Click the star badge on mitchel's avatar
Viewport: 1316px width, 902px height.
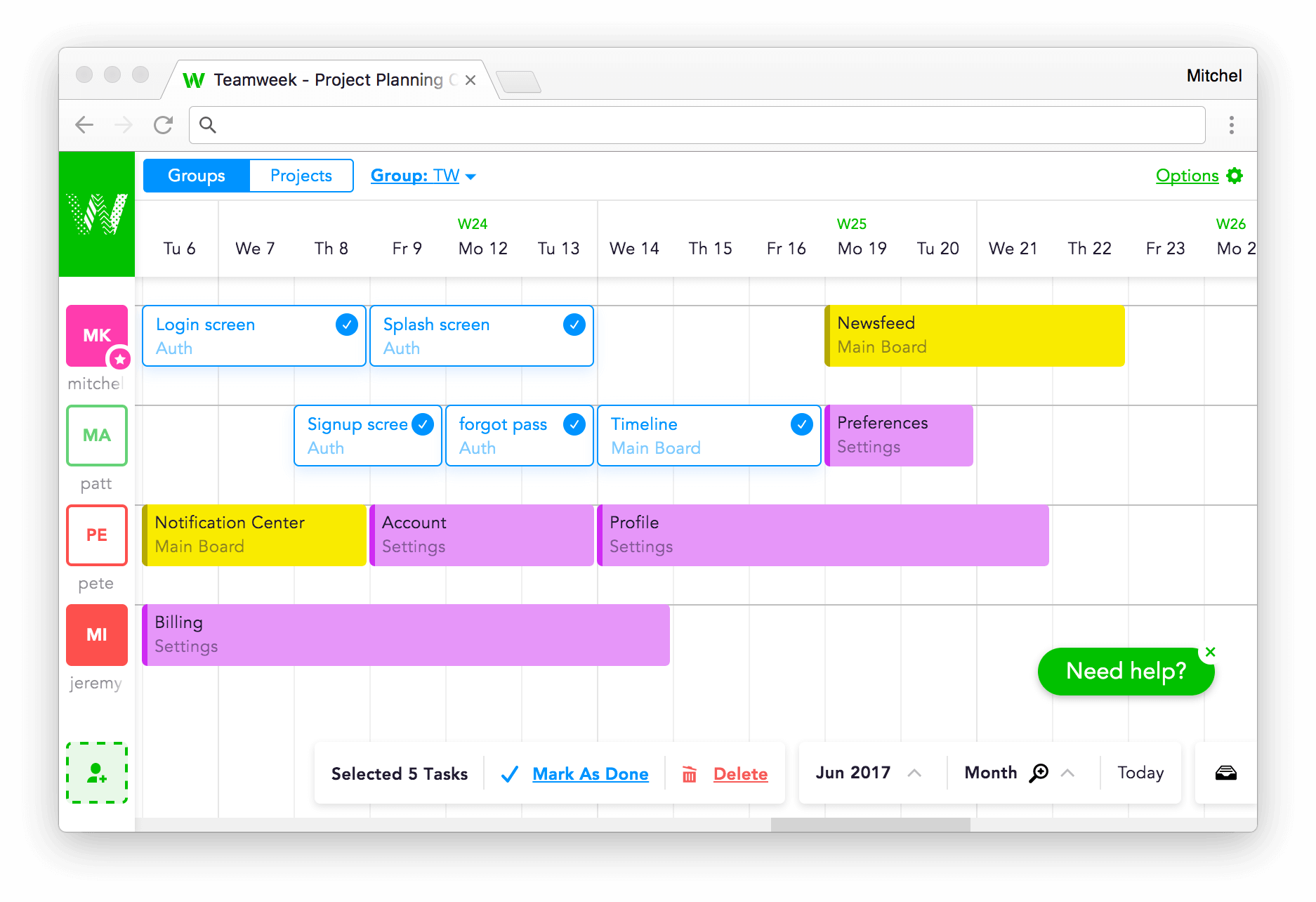(121, 359)
